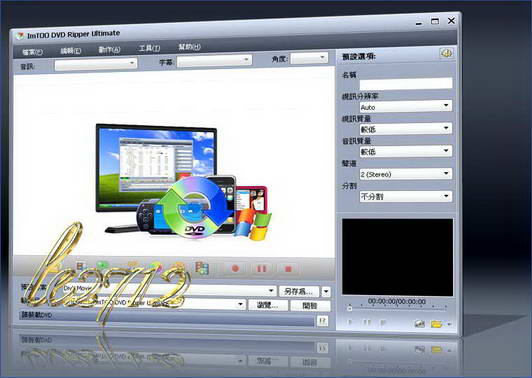532x378 pixels.
Task: Click the 另存為... save-as button
Action: click(299, 291)
